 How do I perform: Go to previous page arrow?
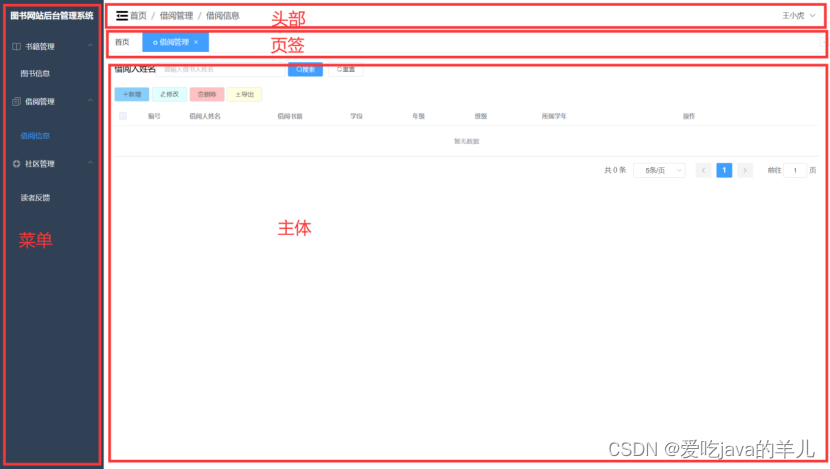[x=703, y=170]
